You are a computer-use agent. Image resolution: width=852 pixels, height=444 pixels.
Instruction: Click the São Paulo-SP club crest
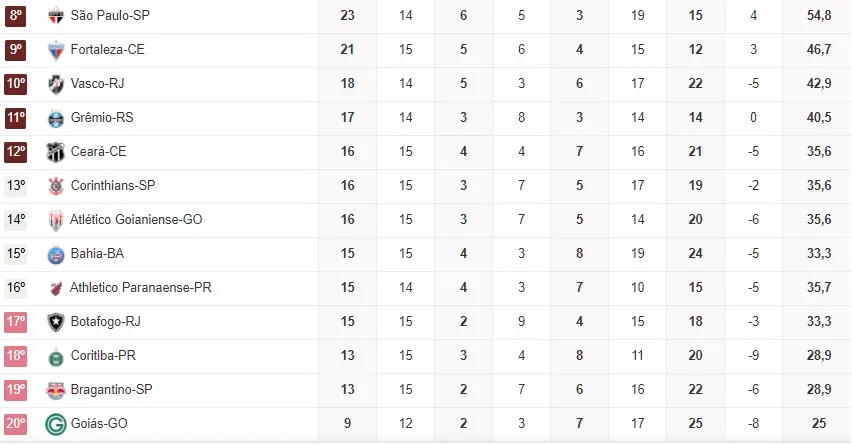[56, 16]
